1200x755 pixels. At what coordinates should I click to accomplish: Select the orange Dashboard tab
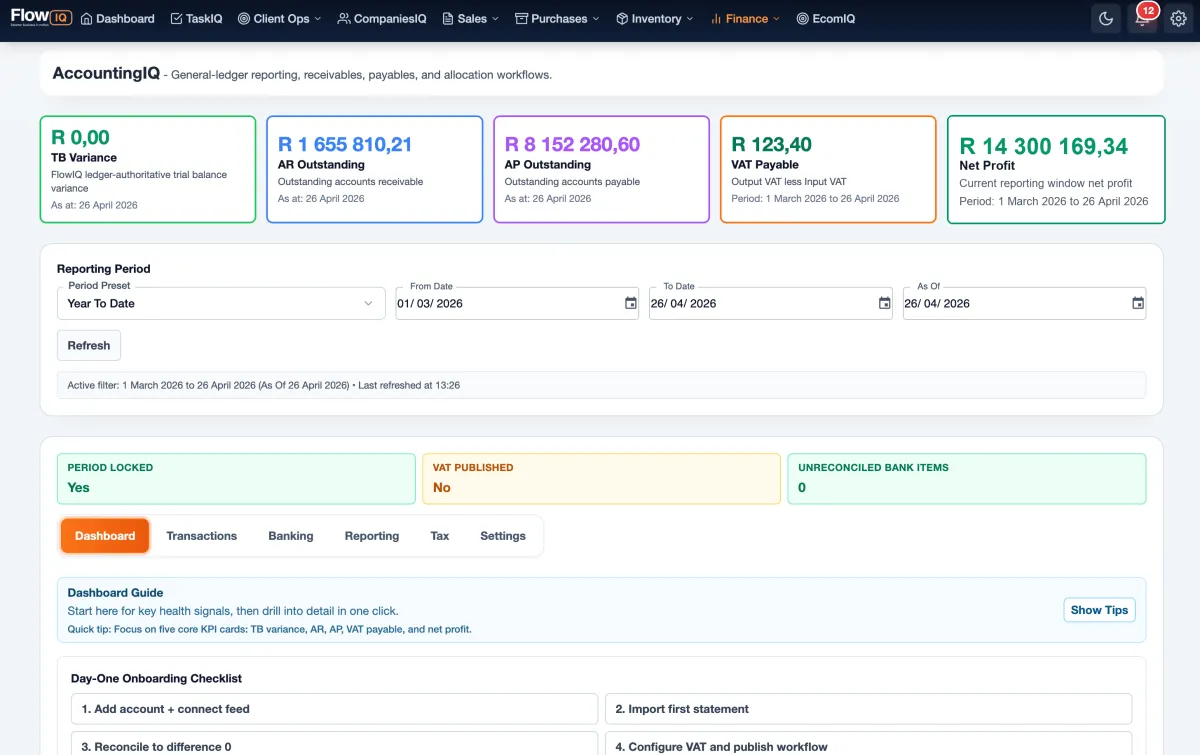pyautogui.click(x=105, y=536)
